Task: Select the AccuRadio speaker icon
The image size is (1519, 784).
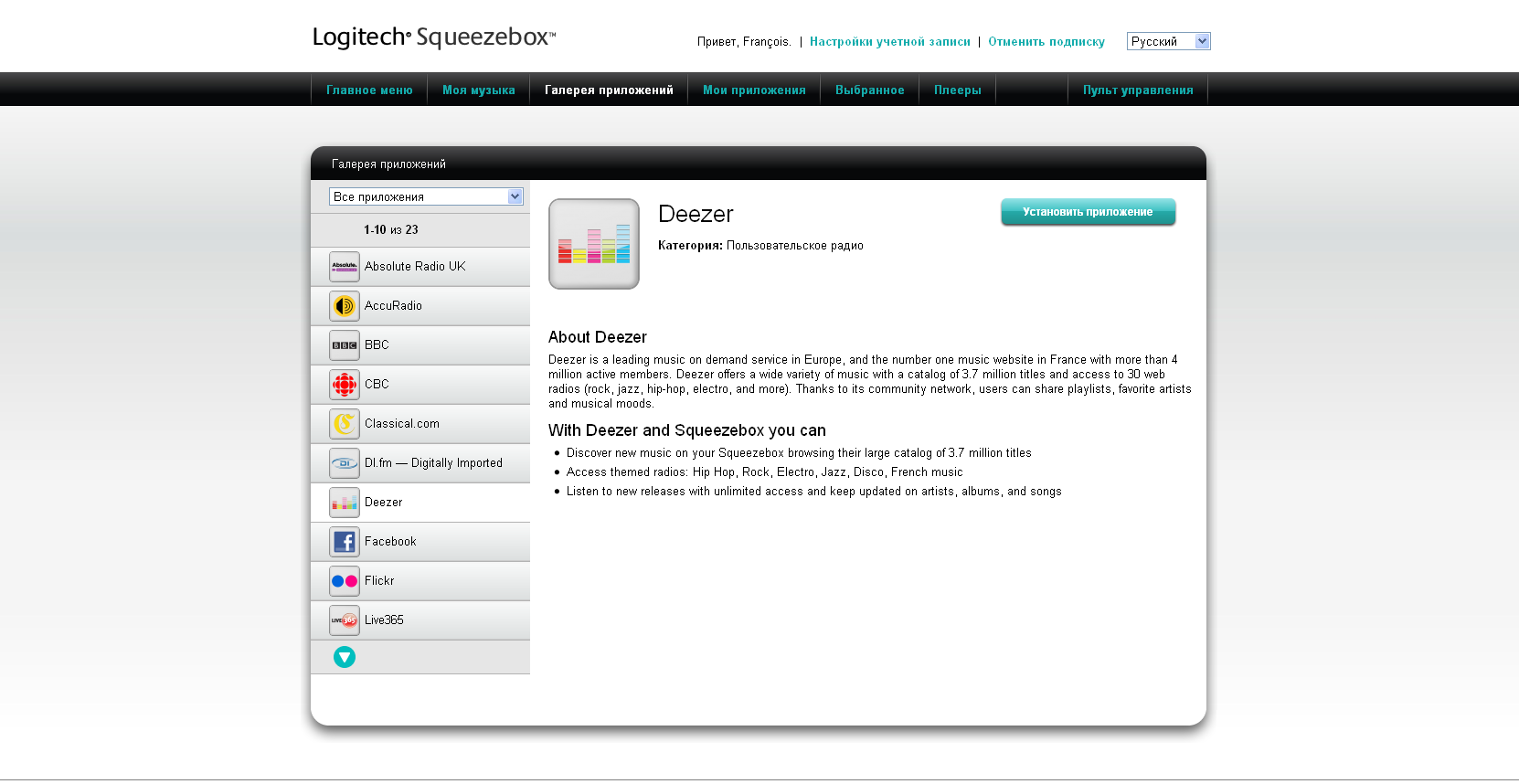Action: tap(345, 306)
